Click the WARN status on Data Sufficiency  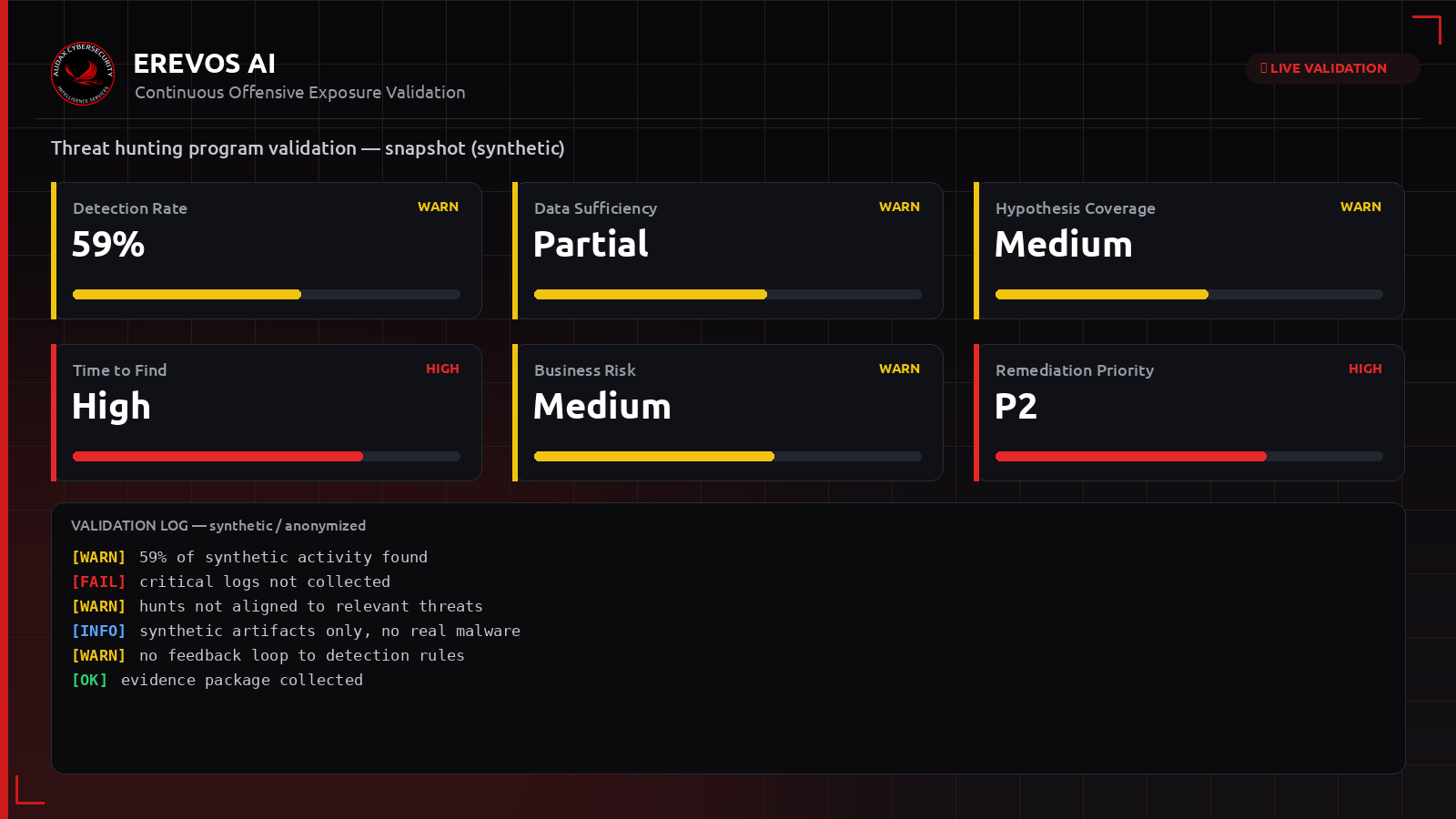[x=899, y=207]
